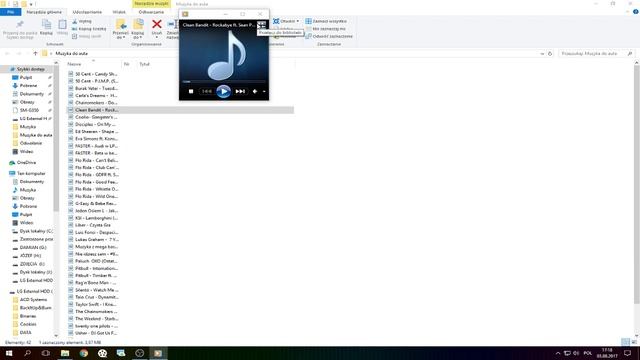
Task: Click Odwróć zaznaczenie (invert selection)
Action: point(329,36)
